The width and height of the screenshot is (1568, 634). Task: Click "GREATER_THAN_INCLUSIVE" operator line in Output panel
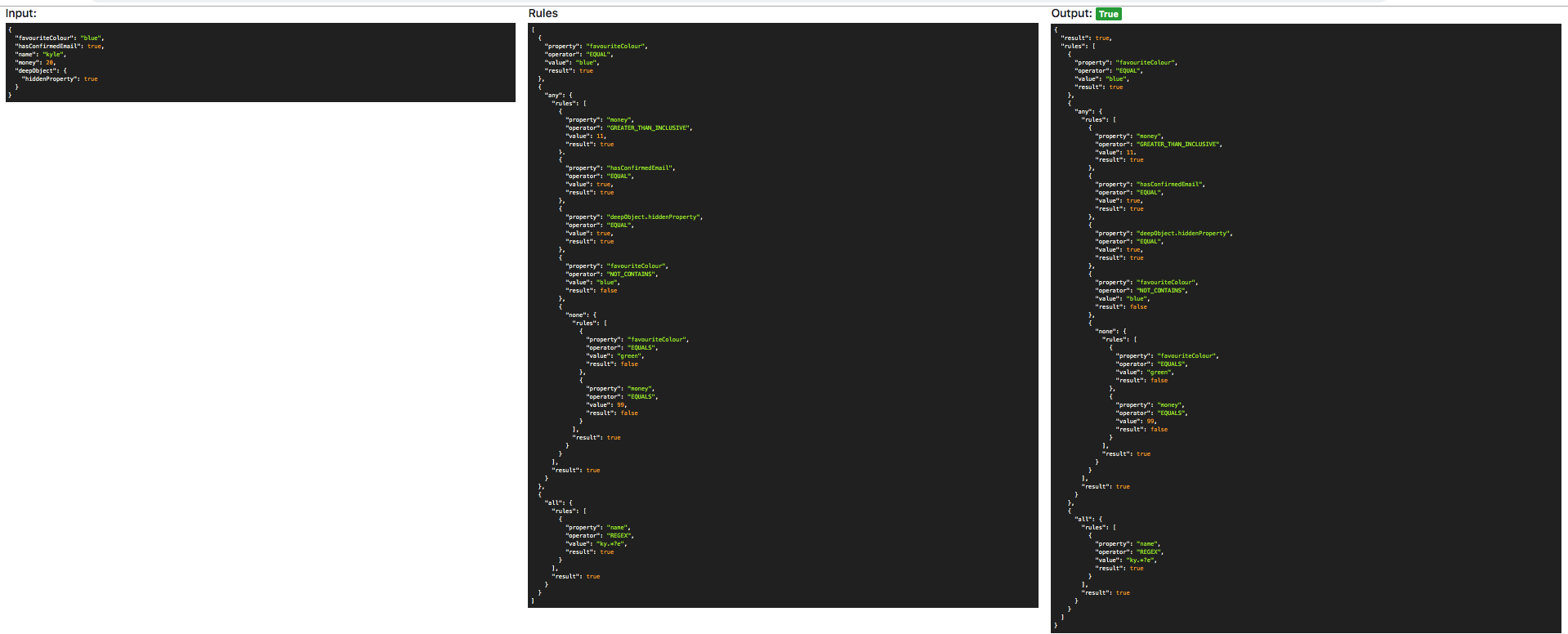1159,145
